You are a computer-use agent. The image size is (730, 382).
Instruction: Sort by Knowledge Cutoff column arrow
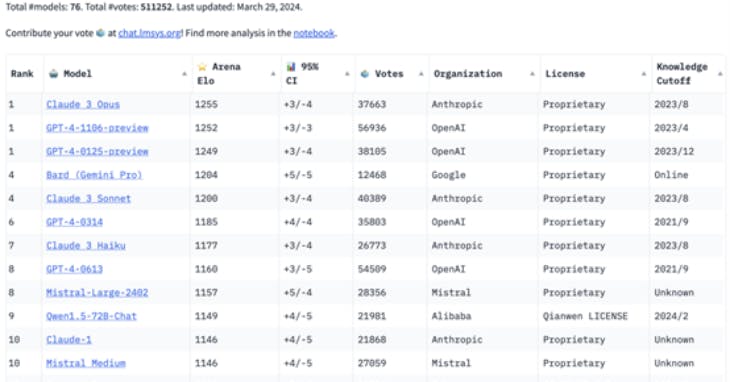pyautogui.click(x=720, y=74)
